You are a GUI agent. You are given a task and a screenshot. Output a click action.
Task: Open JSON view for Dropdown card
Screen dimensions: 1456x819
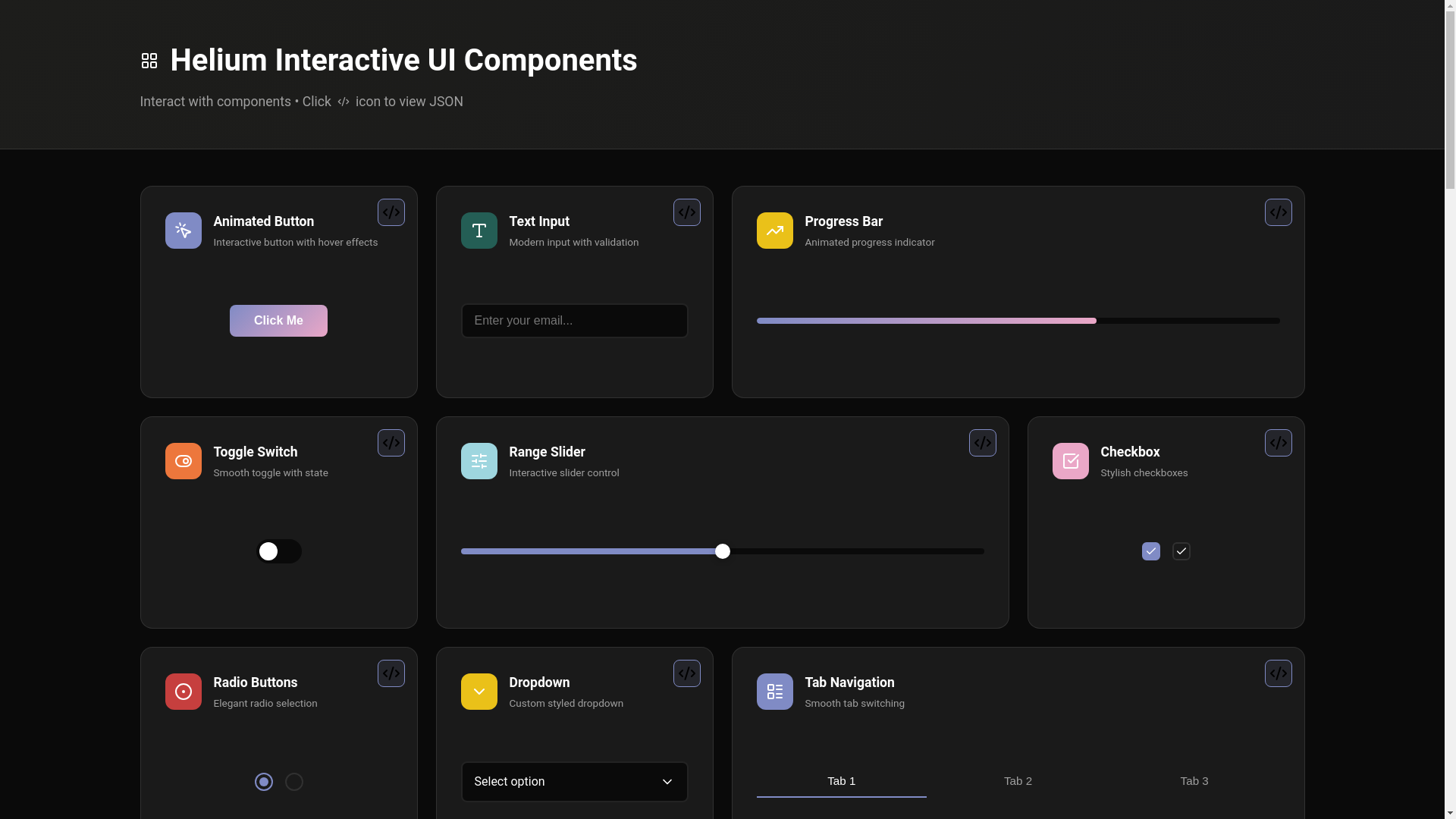pyautogui.click(x=687, y=673)
